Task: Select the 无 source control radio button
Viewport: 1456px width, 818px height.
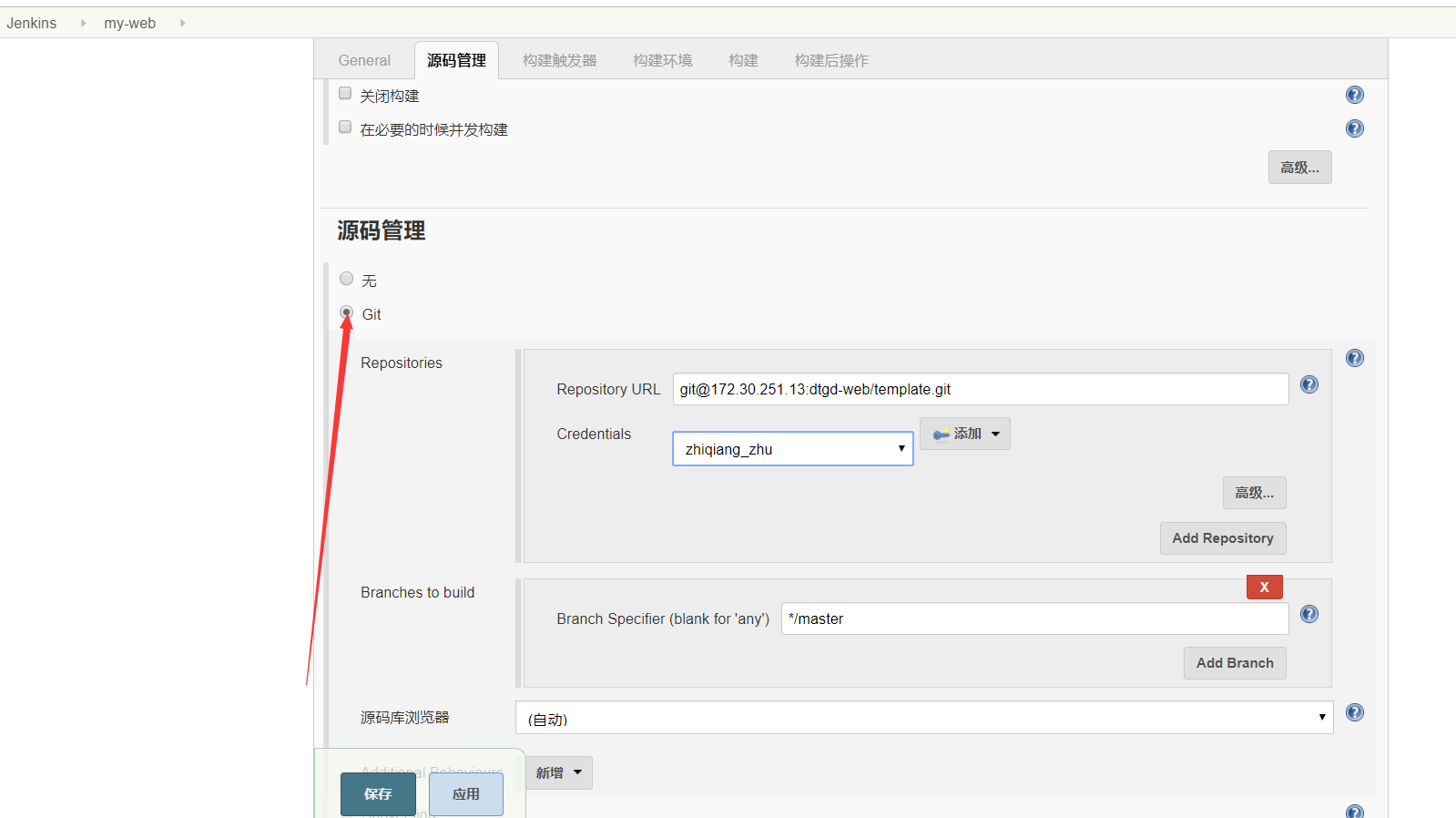Action: (x=346, y=279)
